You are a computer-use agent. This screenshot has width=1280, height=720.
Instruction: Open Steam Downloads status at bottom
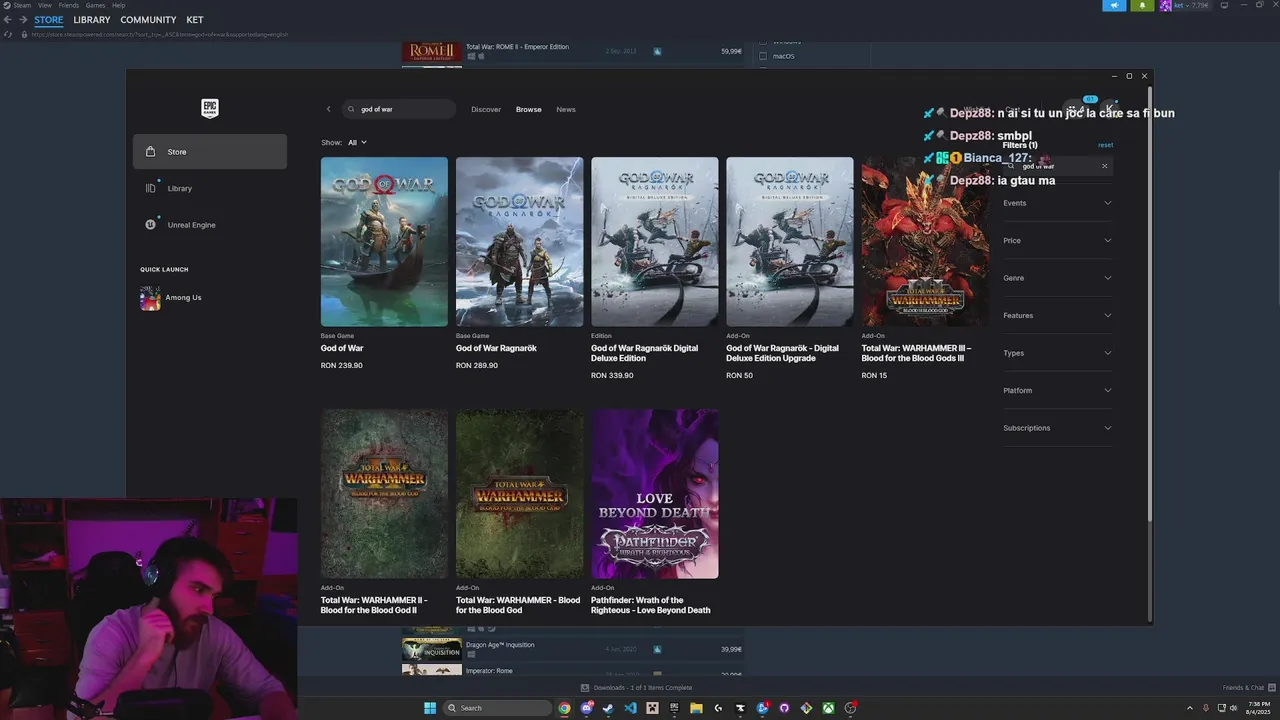(637, 688)
